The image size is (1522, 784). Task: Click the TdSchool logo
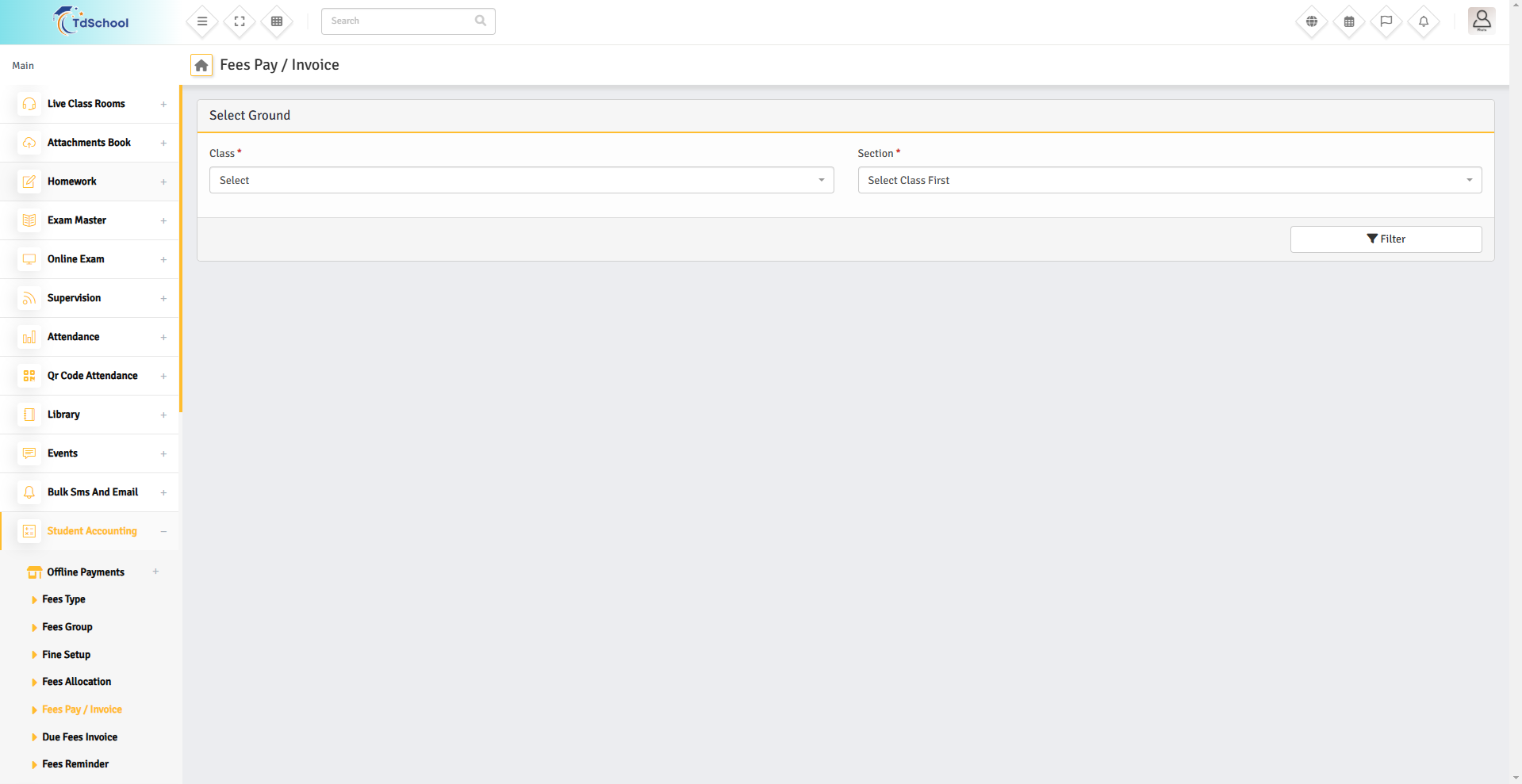91,22
